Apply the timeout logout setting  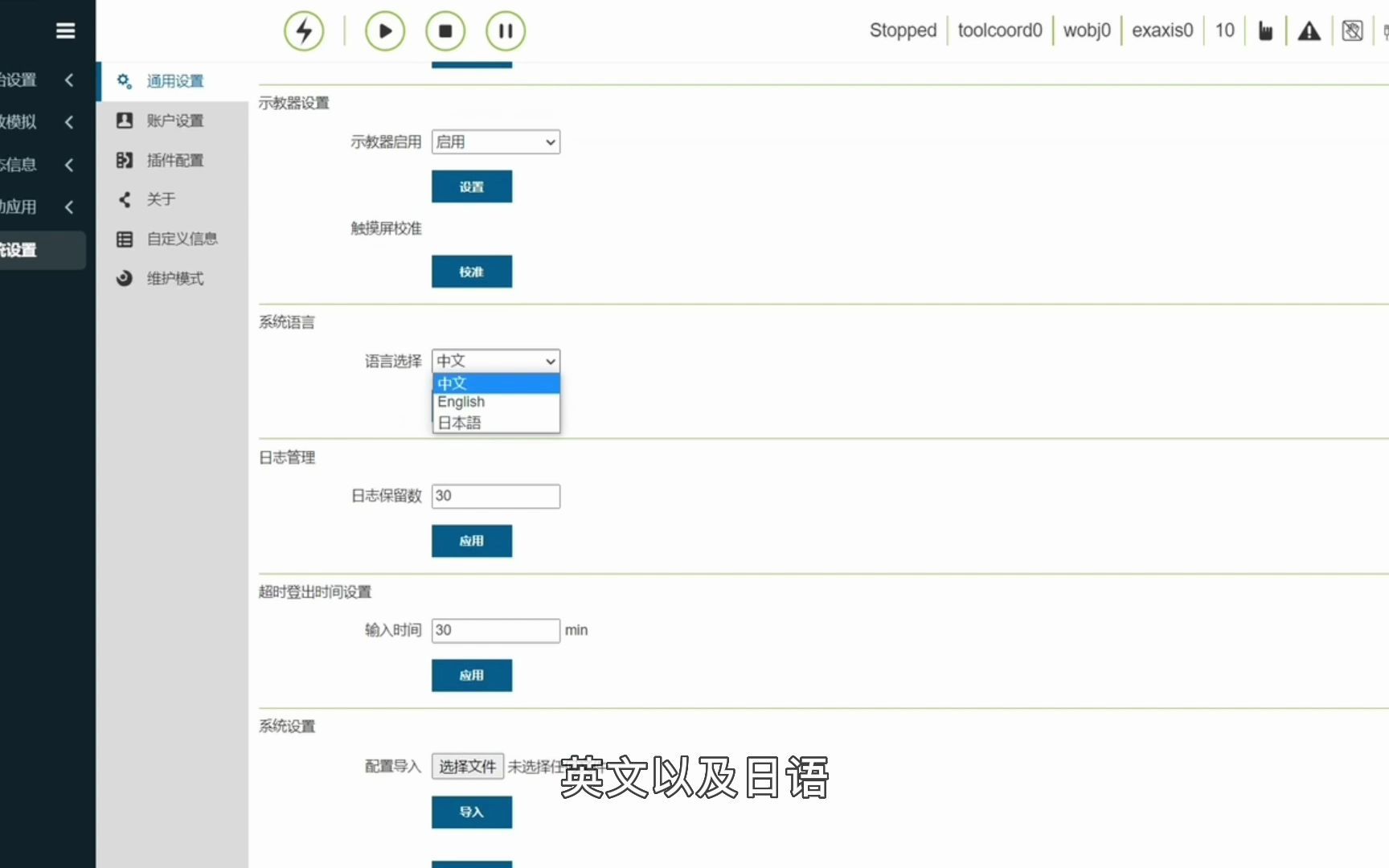[472, 675]
